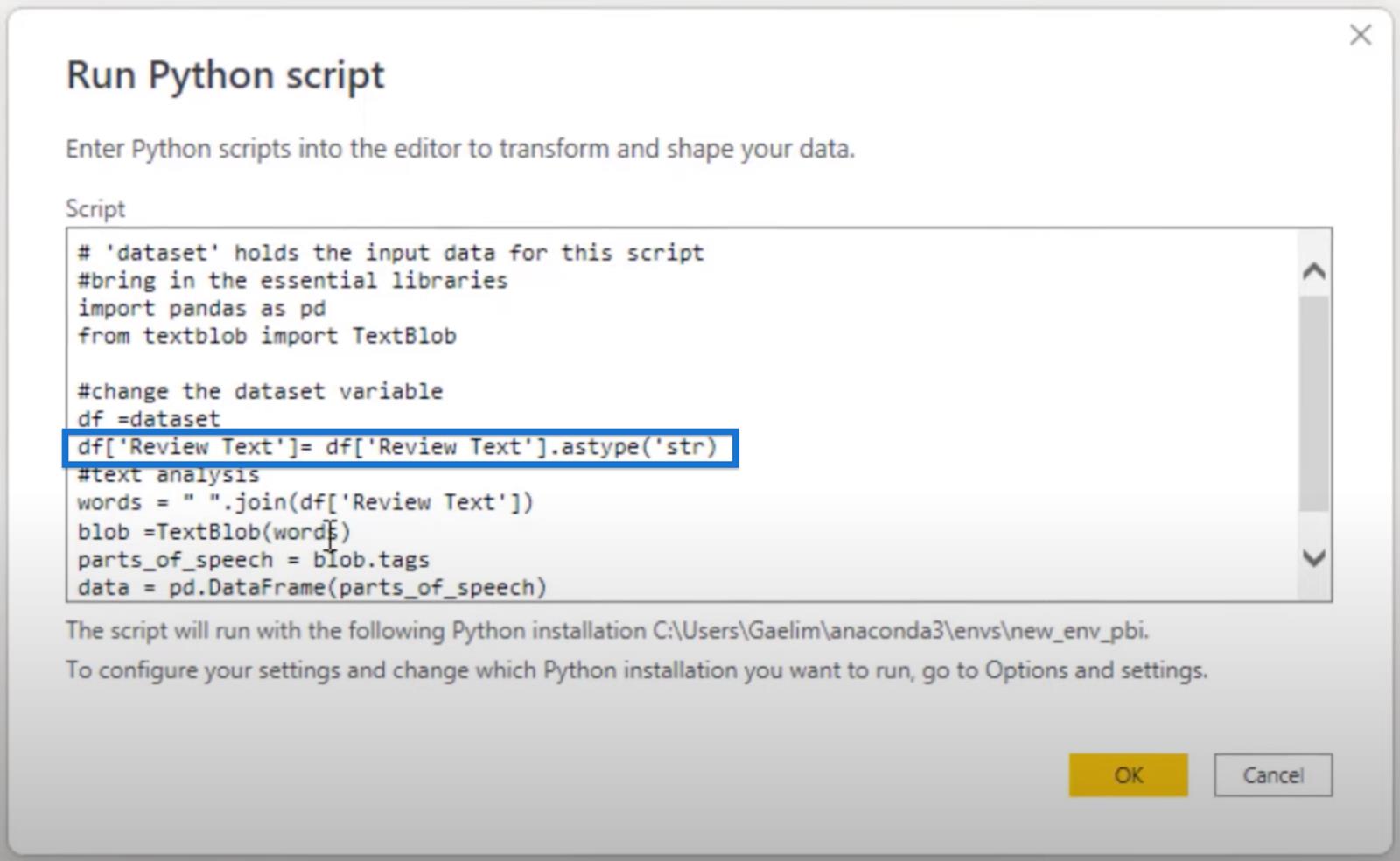
Task: Click the 'Run Python script' dialog title
Action: tap(226, 75)
